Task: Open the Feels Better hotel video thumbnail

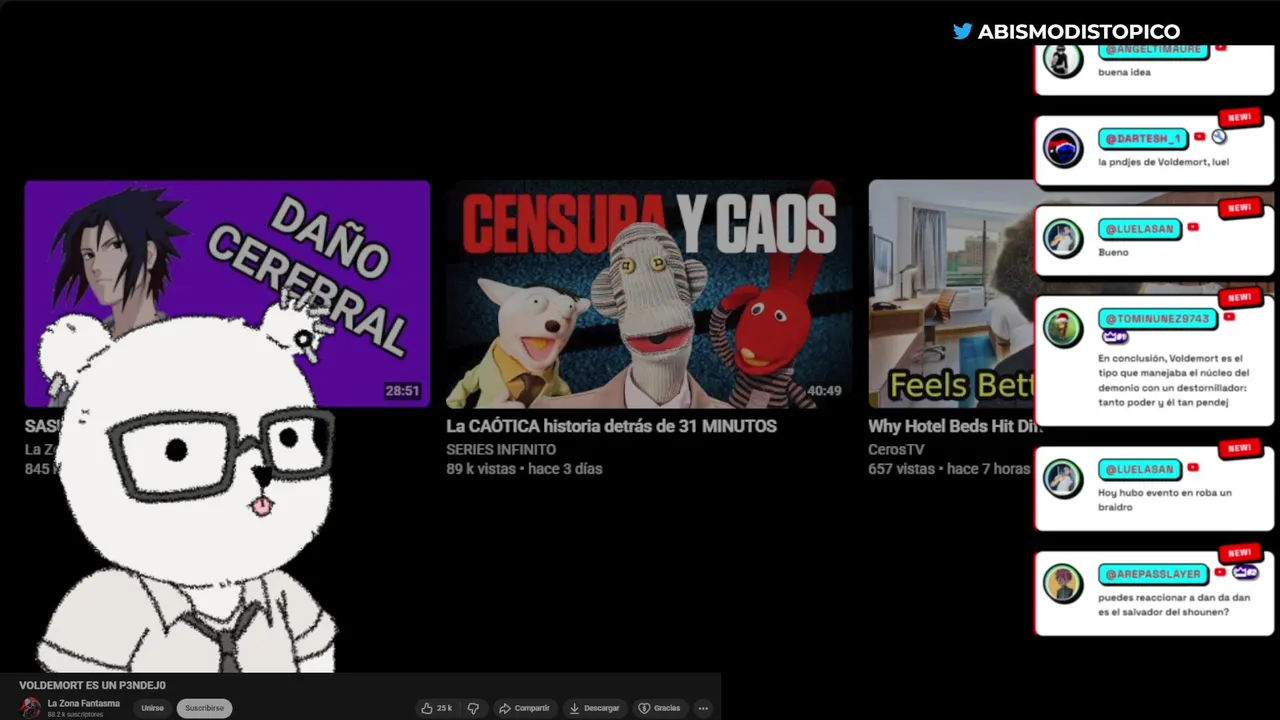Action: pyautogui.click(x=951, y=293)
